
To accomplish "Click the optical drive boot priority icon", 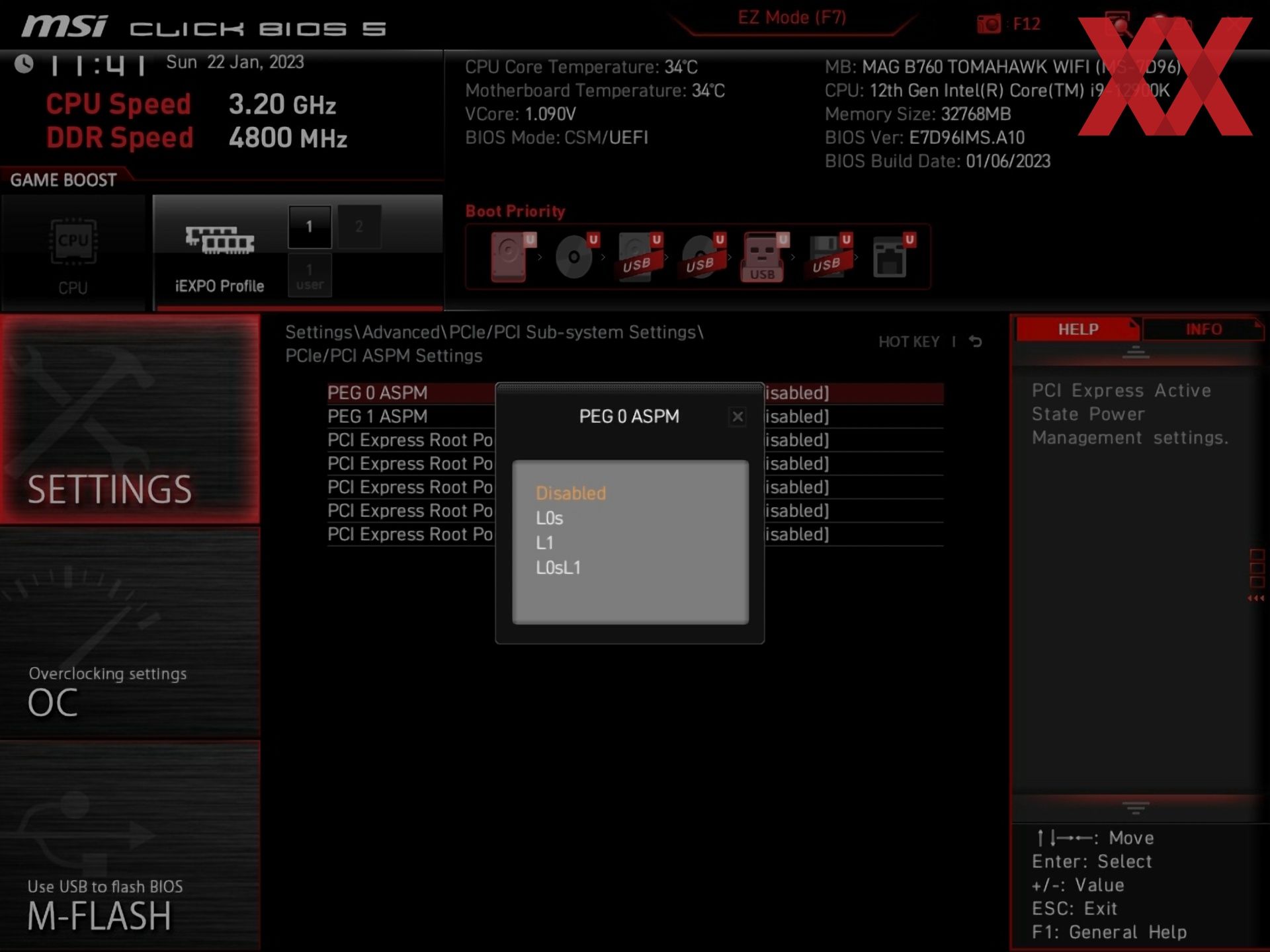I will (575, 257).
